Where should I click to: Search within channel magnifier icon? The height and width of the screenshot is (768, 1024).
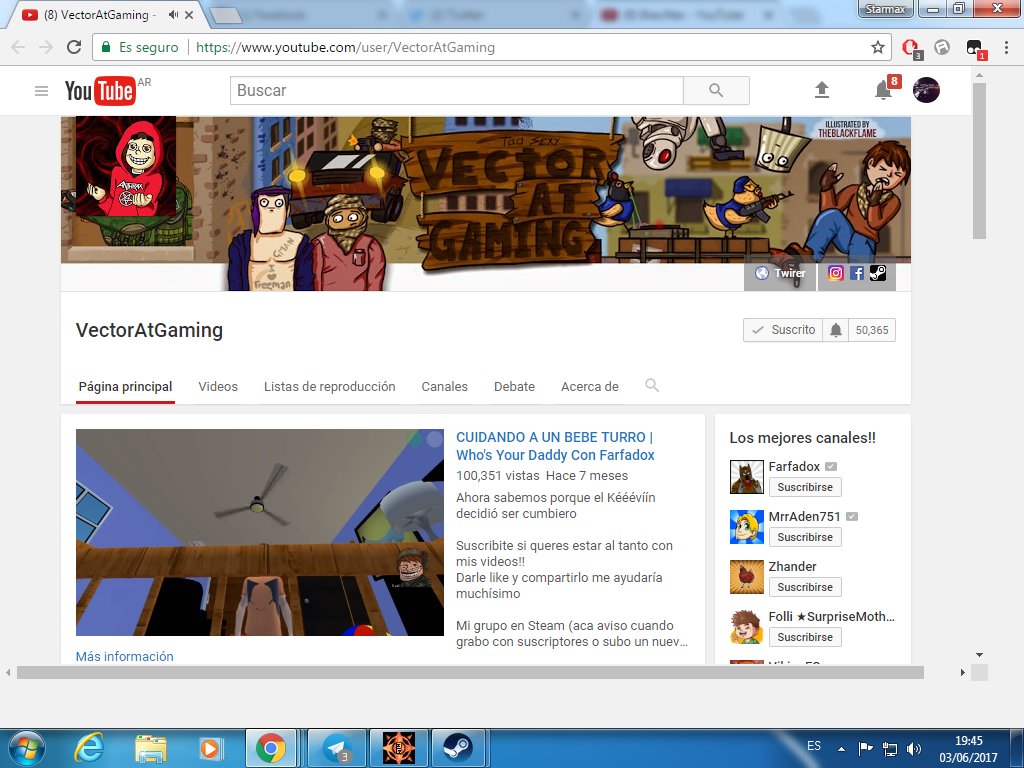(x=651, y=385)
